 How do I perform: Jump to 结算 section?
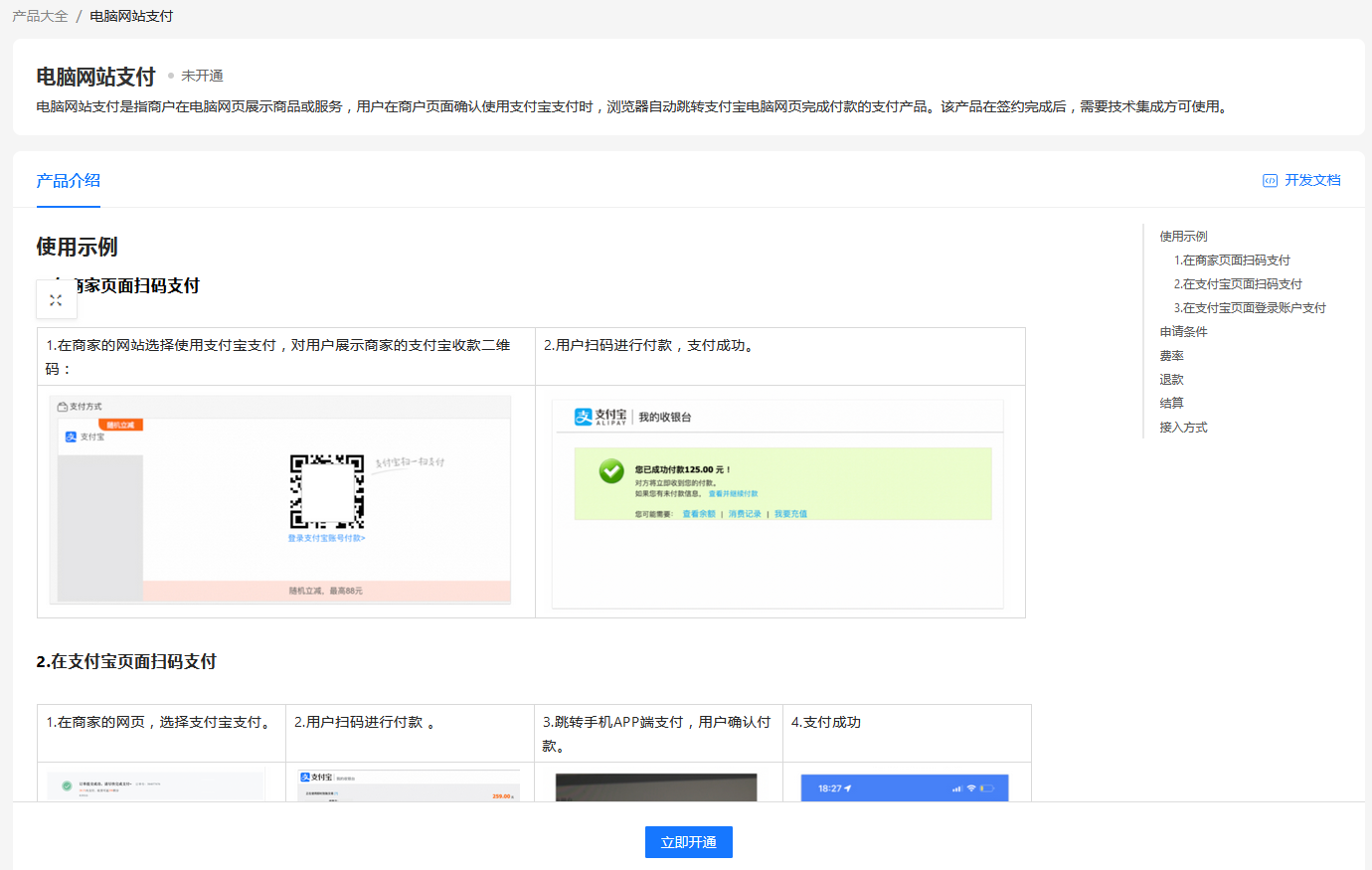click(1171, 404)
